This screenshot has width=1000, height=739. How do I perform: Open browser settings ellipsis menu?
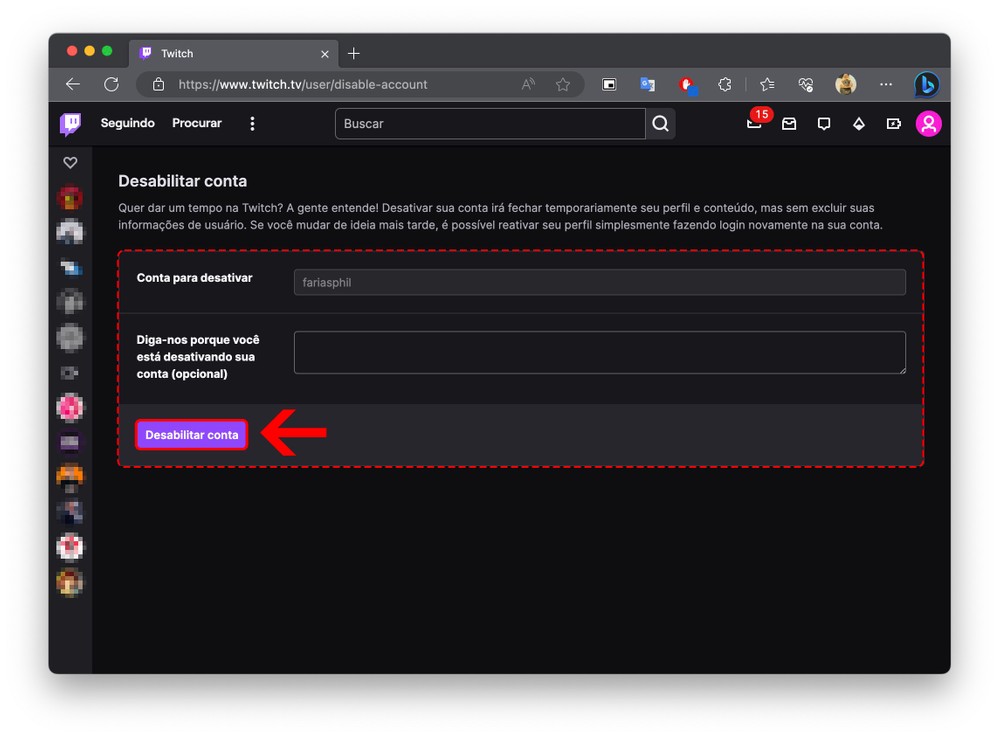[x=886, y=84]
